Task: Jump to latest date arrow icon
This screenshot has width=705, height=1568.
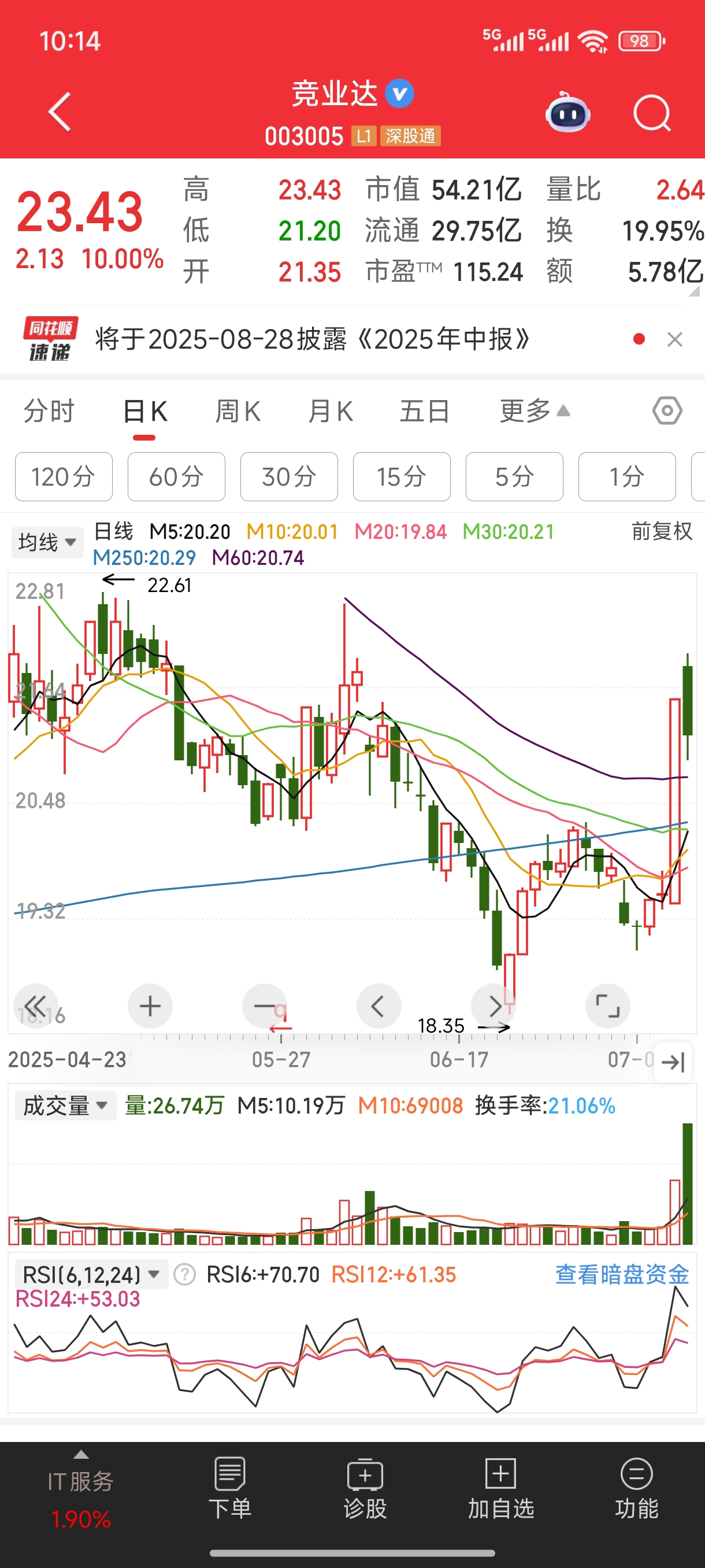Action: 673,1063
